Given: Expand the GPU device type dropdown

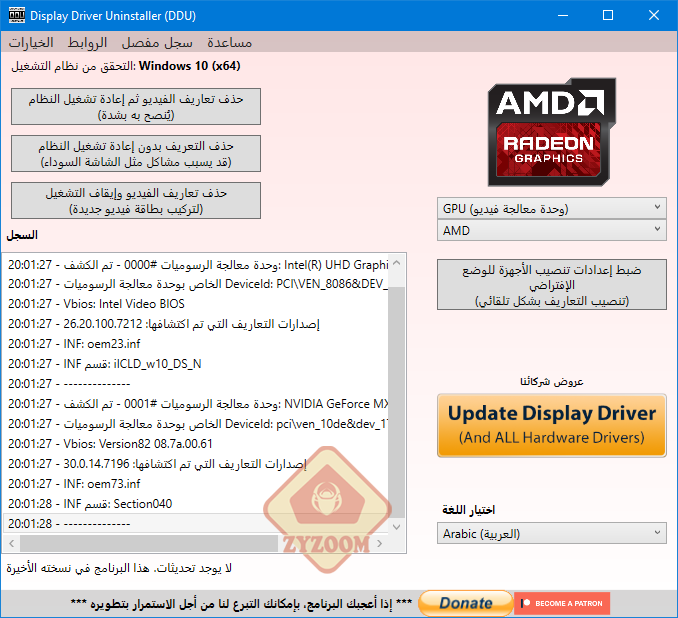Looking at the screenshot, I should coord(552,208).
